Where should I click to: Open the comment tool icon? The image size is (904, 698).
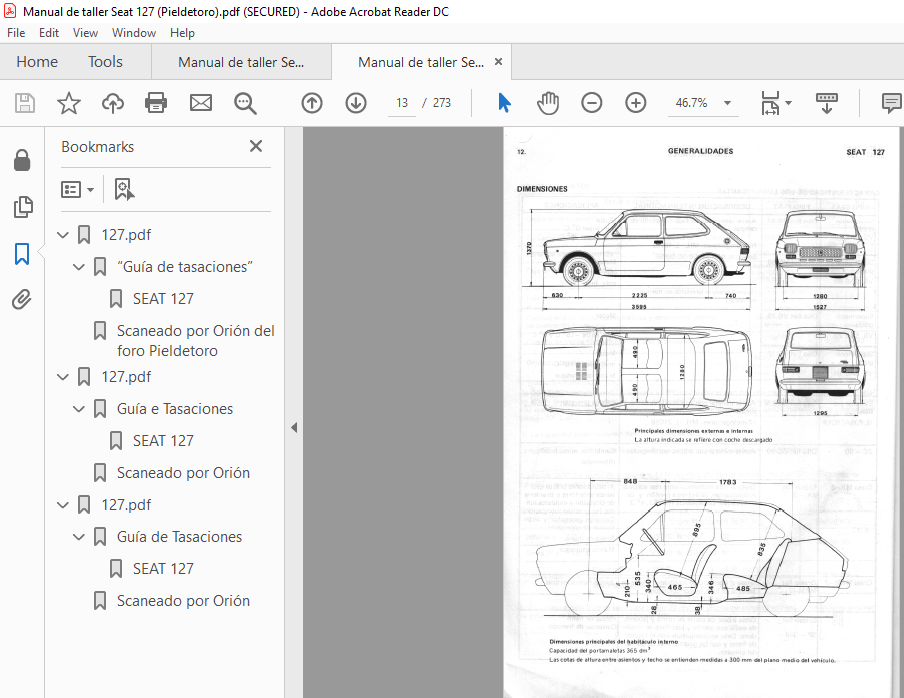pyautogui.click(x=892, y=103)
